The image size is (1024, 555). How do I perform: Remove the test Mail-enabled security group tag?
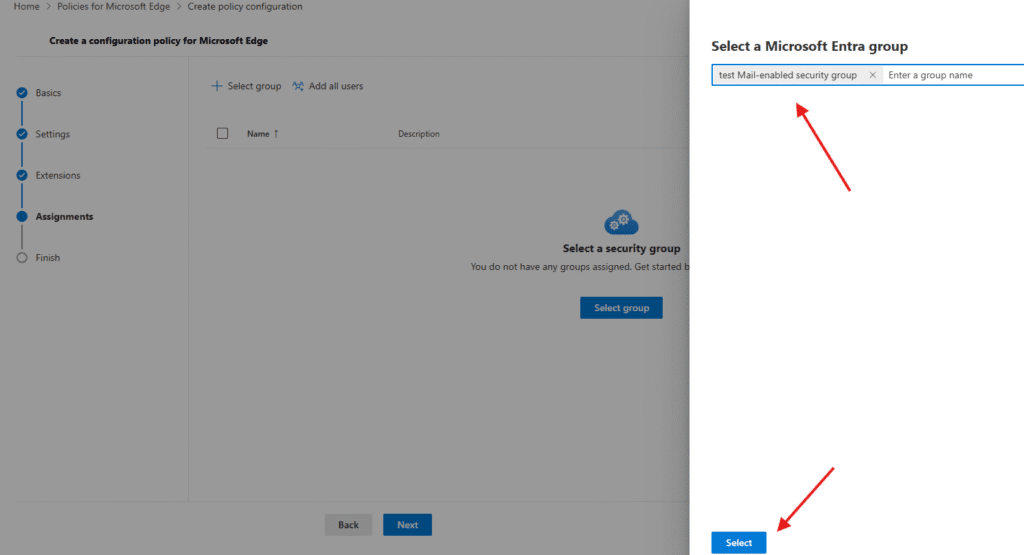coord(872,75)
